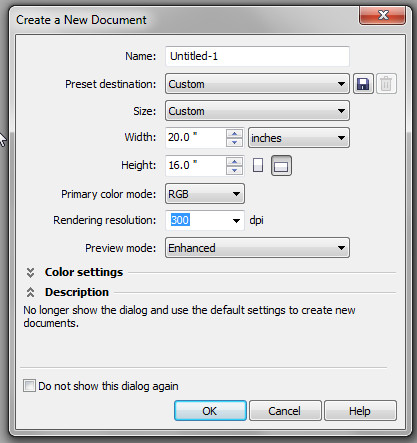Viewport: 417px width, 443px height.
Task: Confirm with the OK button
Action: [x=210, y=411]
